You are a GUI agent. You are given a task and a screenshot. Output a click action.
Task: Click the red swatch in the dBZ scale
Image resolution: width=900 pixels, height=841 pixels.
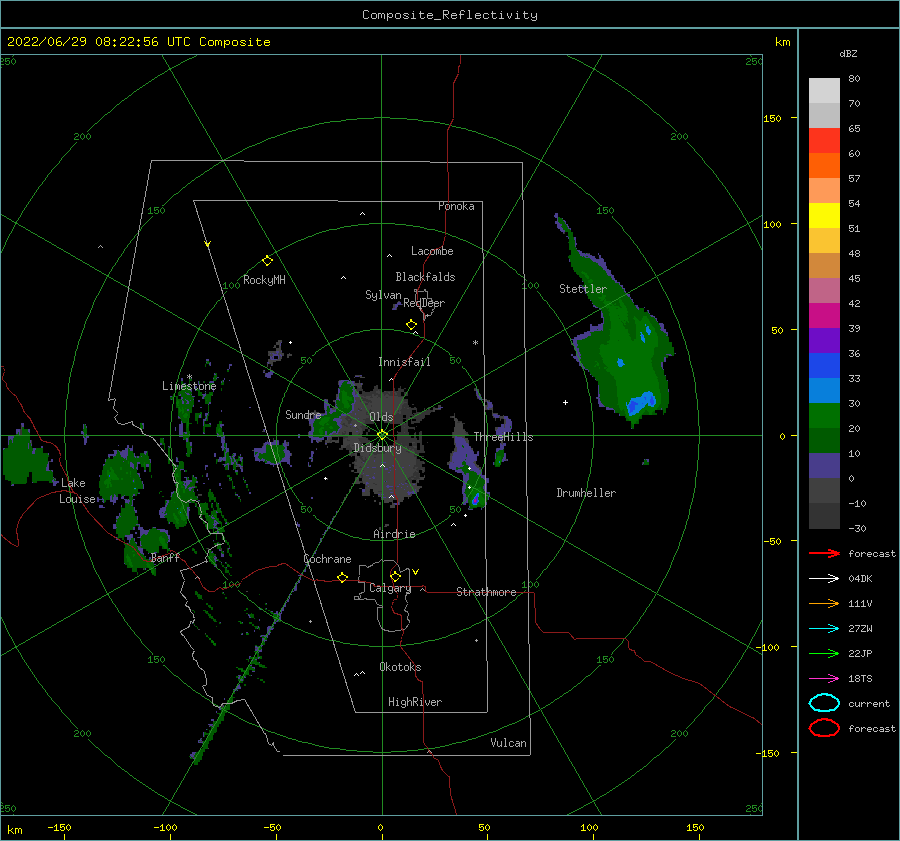click(824, 141)
